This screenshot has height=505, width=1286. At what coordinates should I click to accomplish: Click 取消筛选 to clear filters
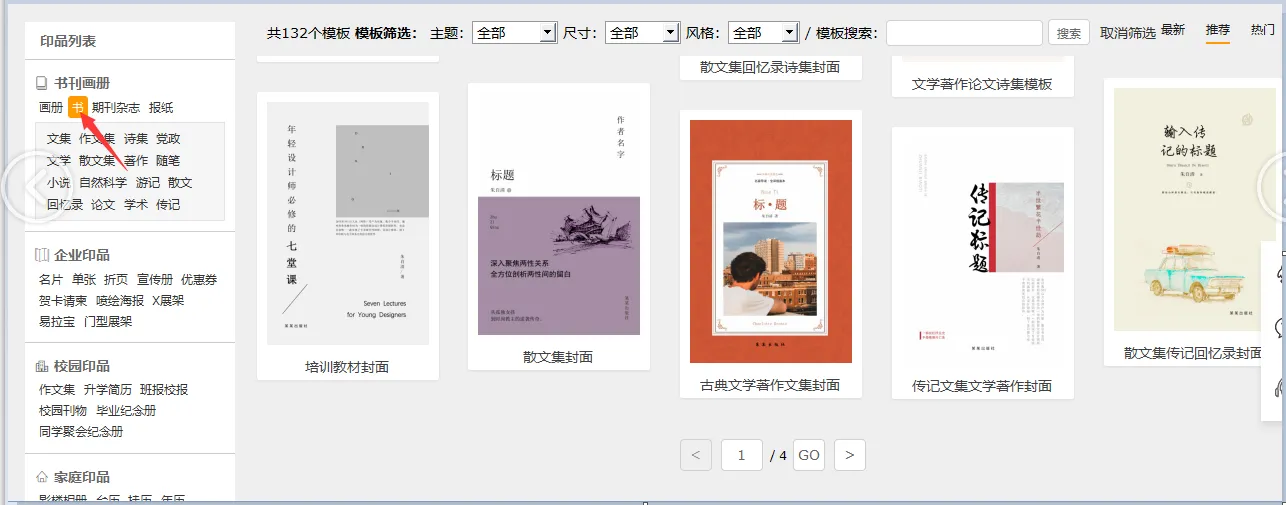pyautogui.click(x=1128, y=33)
